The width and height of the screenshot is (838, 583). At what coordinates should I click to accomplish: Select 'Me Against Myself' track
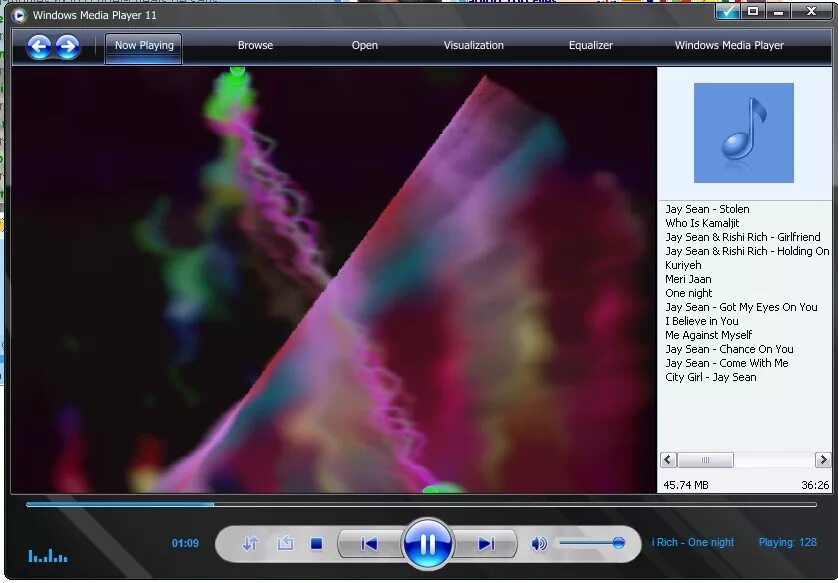pos(708,335)
